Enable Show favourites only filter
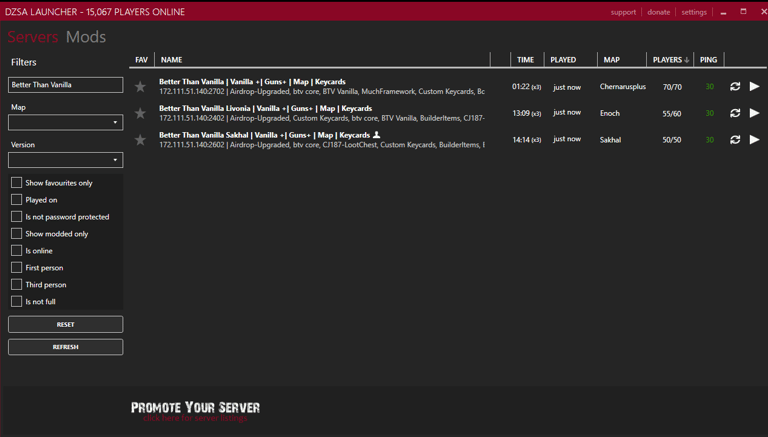This screenshot has width=768, height=437. tap(17, 183)
